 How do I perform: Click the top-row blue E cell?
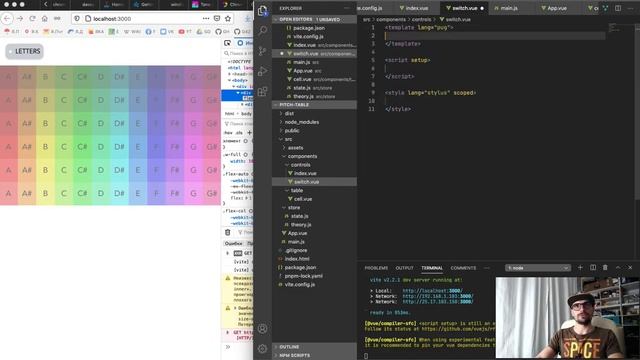(138, 77)
